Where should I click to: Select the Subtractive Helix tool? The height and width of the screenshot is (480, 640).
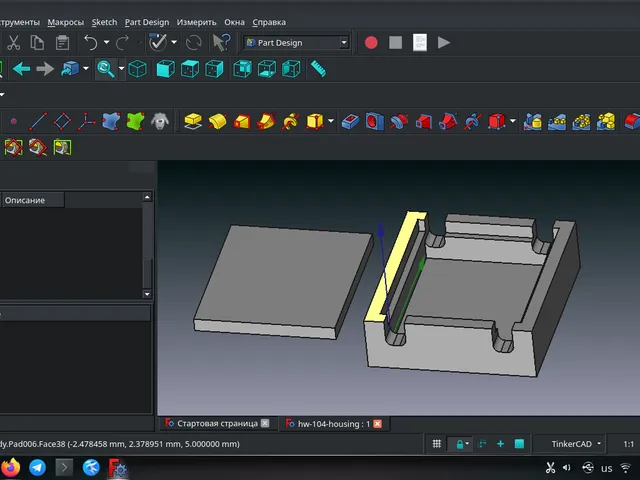click(472, 121)
